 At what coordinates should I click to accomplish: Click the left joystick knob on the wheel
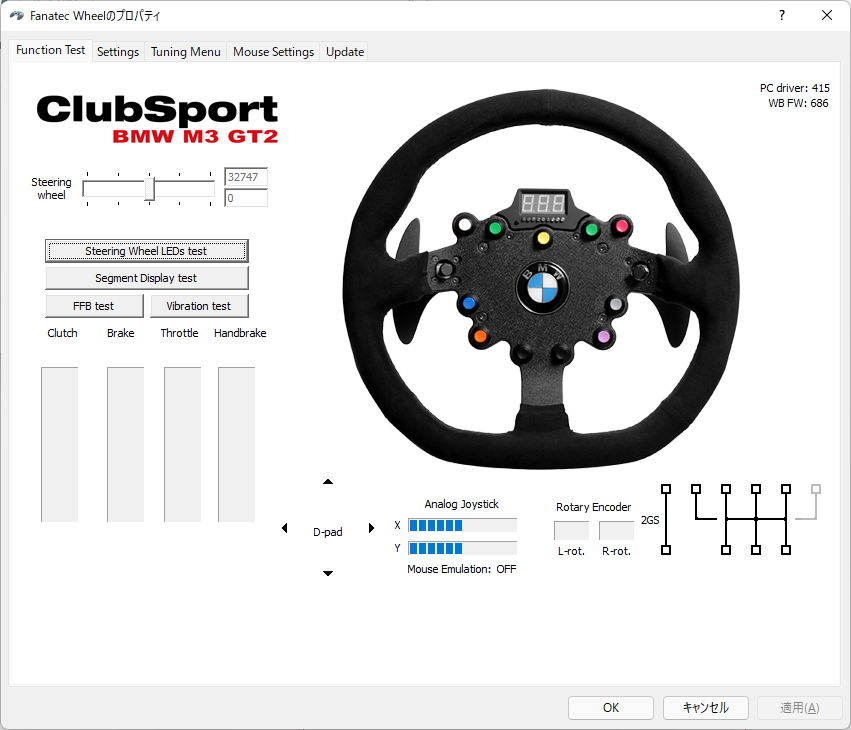[x=445, y=269]
